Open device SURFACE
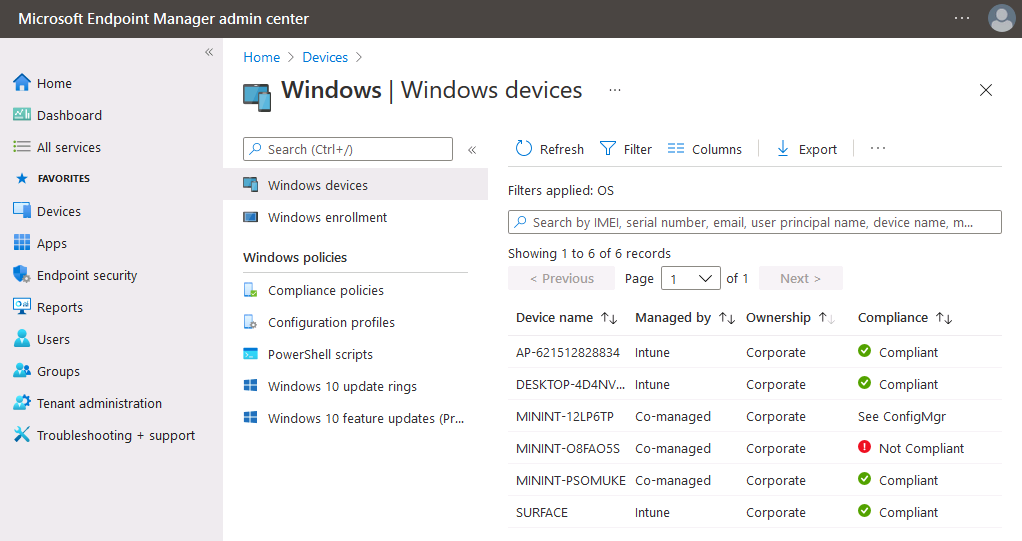 coord(542,512)
